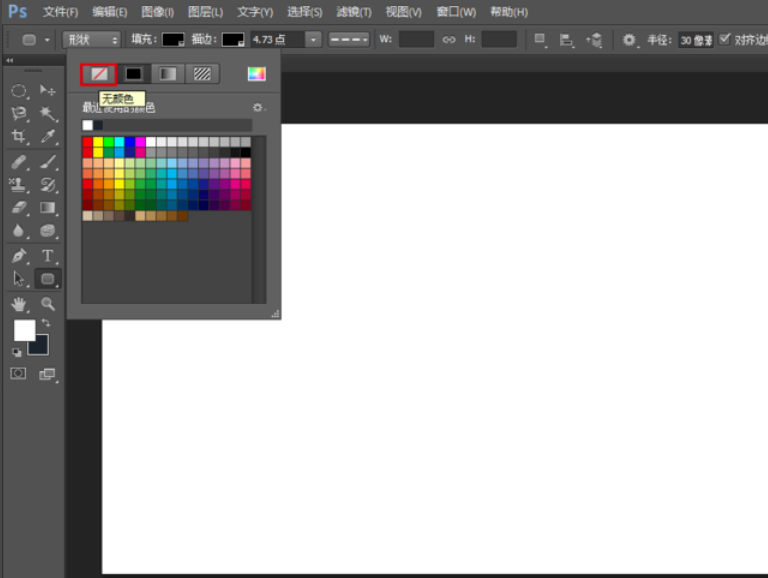Click the white foreground color box
The height and width of the screenshot is (578, 768).
24,330
